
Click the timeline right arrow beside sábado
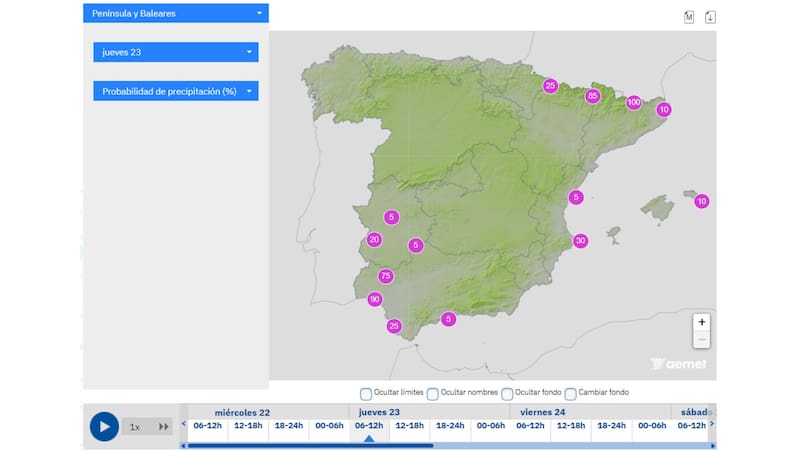click(712, 423)
